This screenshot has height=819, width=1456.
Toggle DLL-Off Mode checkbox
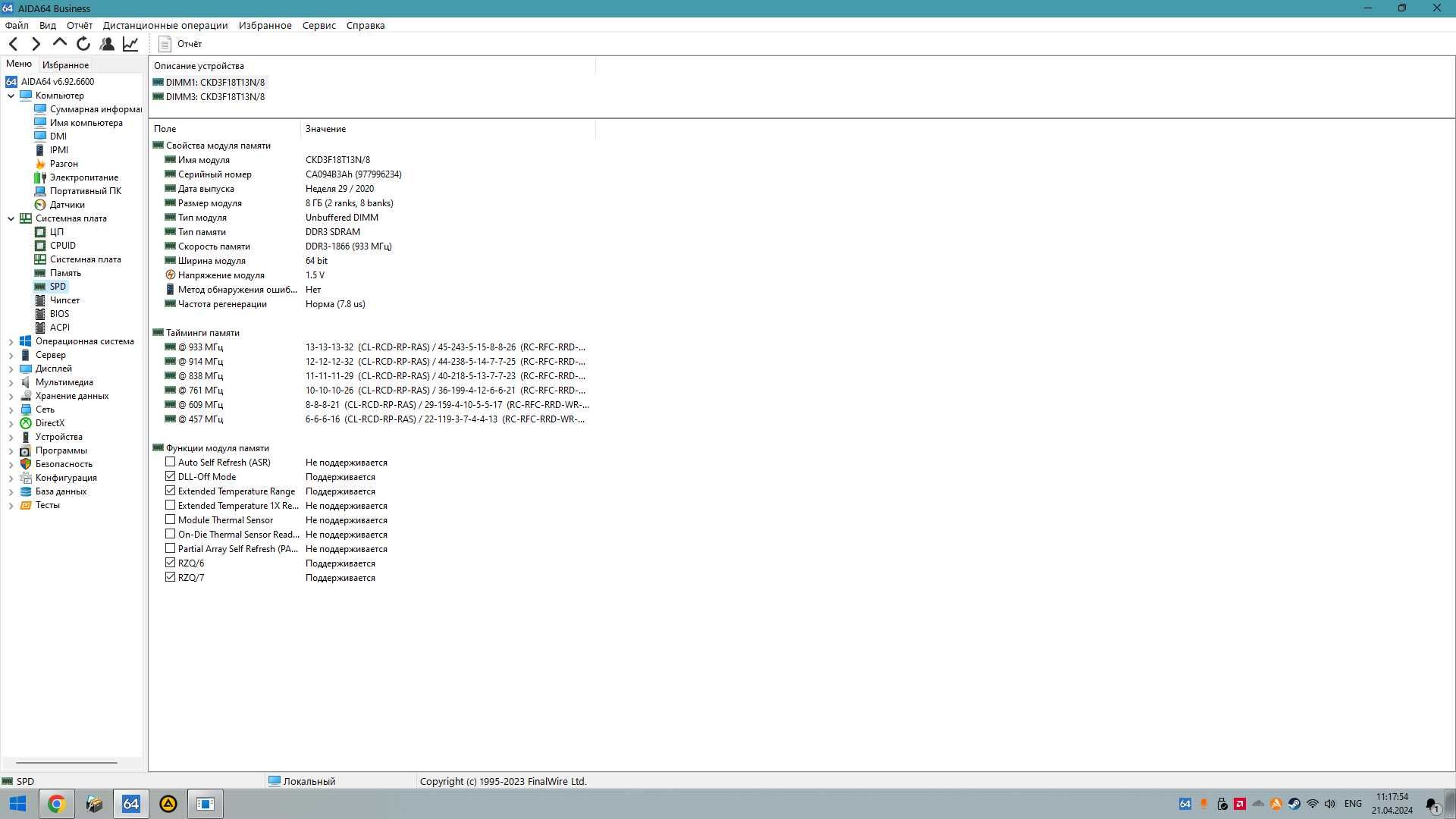(x=170, y=476)
